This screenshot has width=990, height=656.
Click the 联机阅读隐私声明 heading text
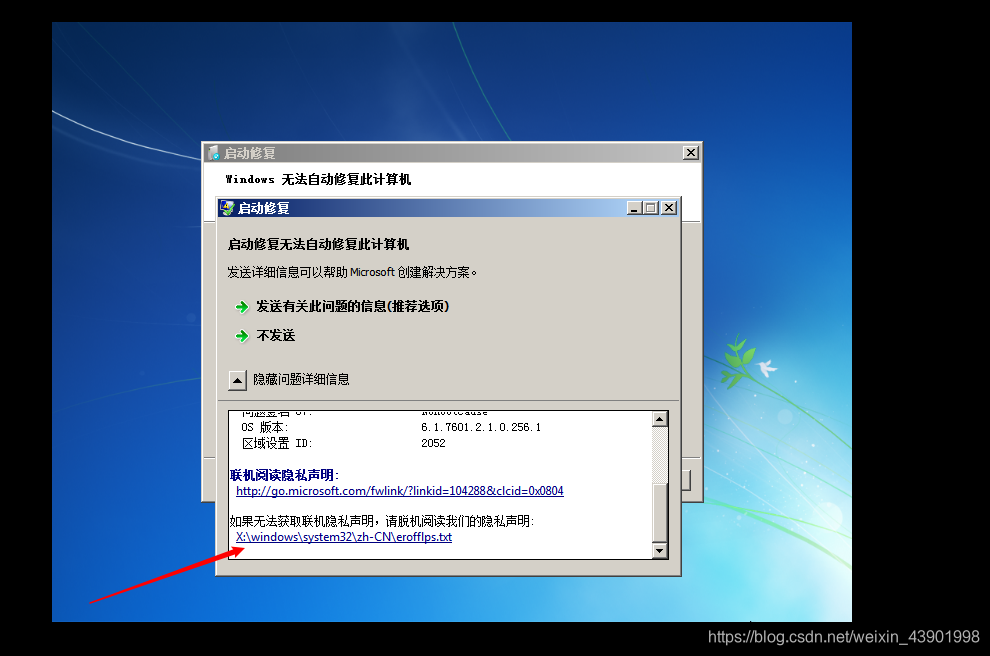click(284, 475)
